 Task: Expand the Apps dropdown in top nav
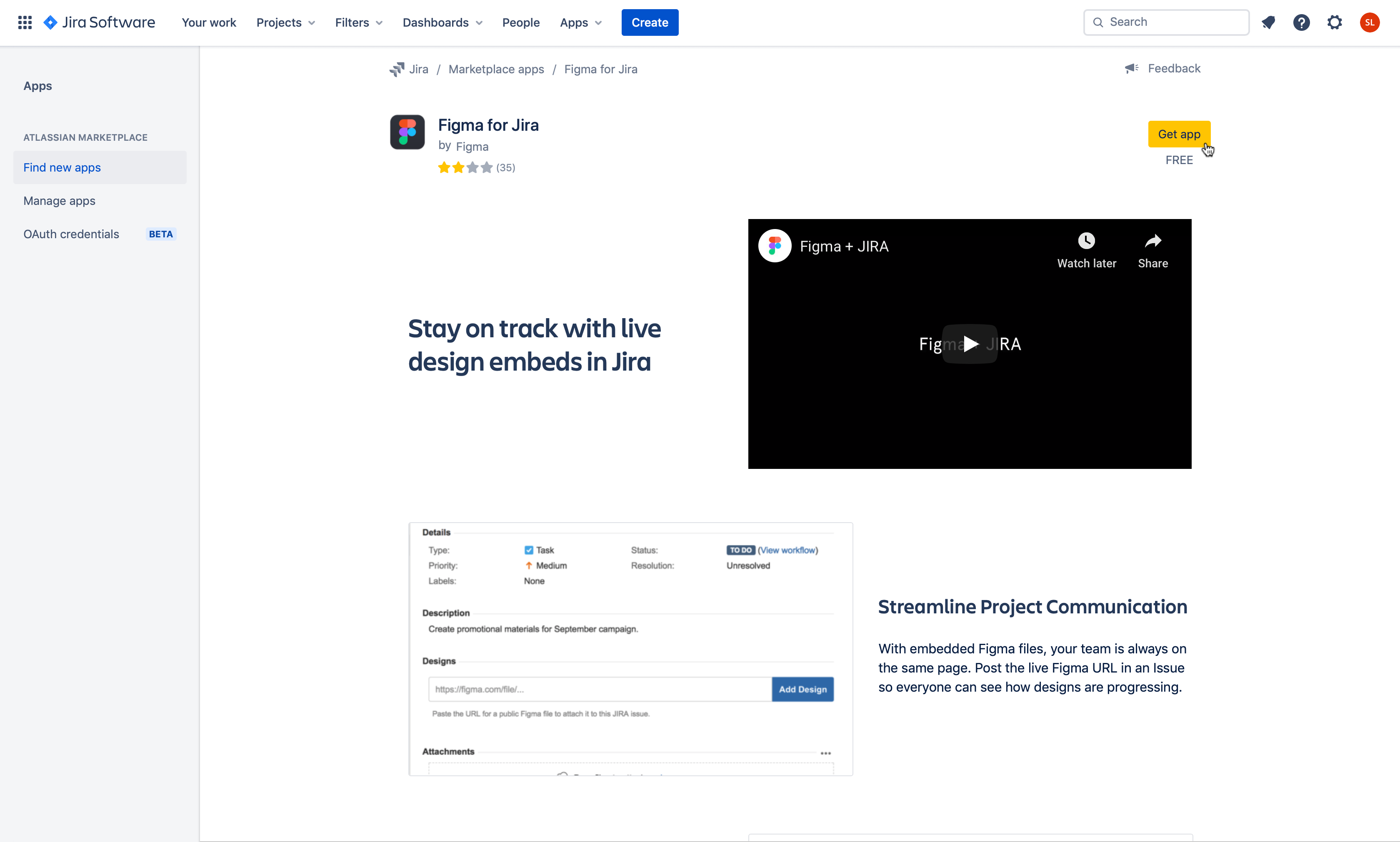580,22
